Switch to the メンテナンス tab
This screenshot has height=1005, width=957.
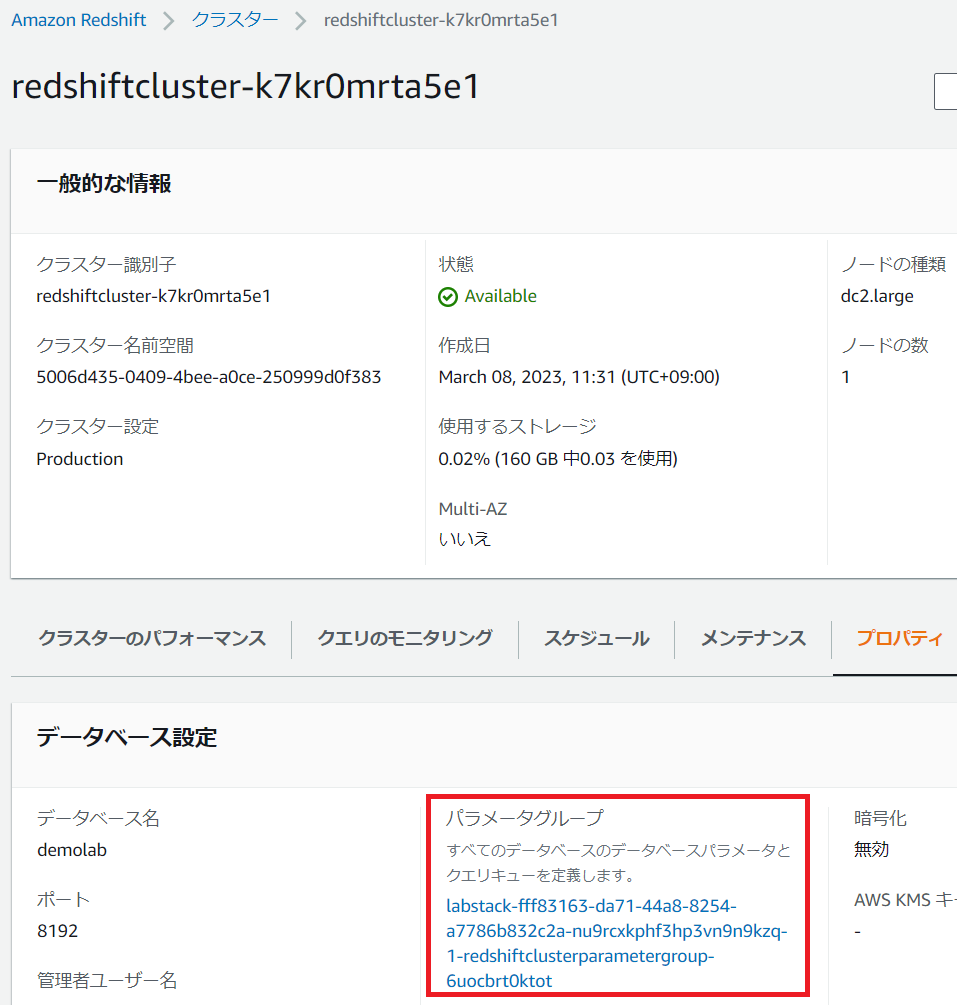coord(753,638)
